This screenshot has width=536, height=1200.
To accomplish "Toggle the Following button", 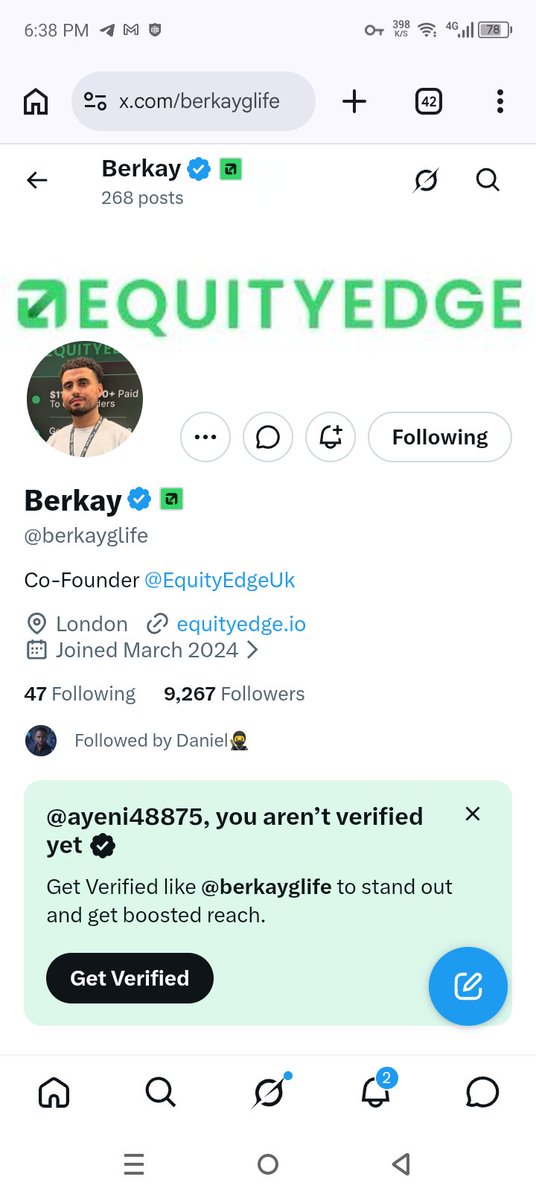I will tap(440, 437).
